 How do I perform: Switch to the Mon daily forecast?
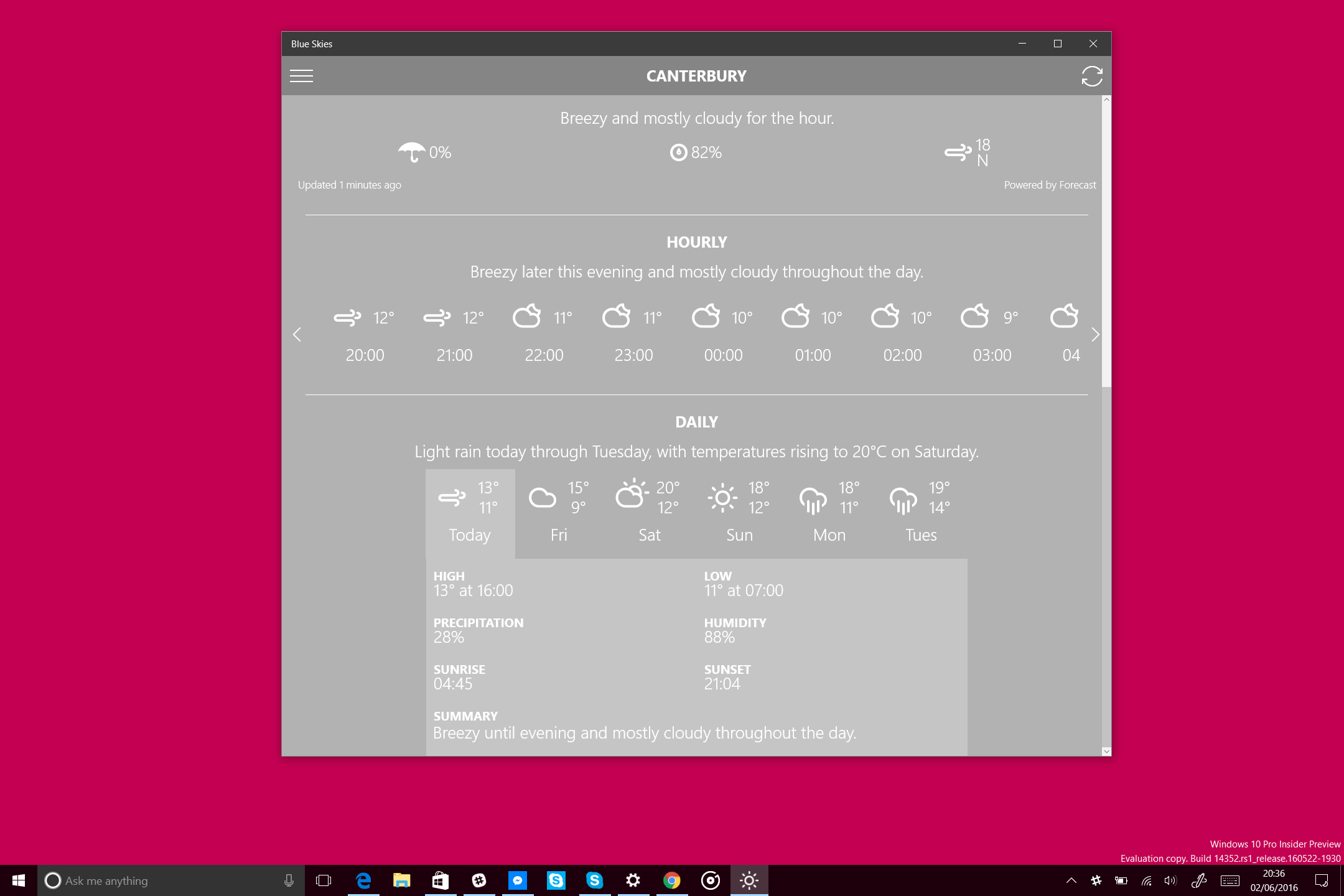click(x=830, y=513)
